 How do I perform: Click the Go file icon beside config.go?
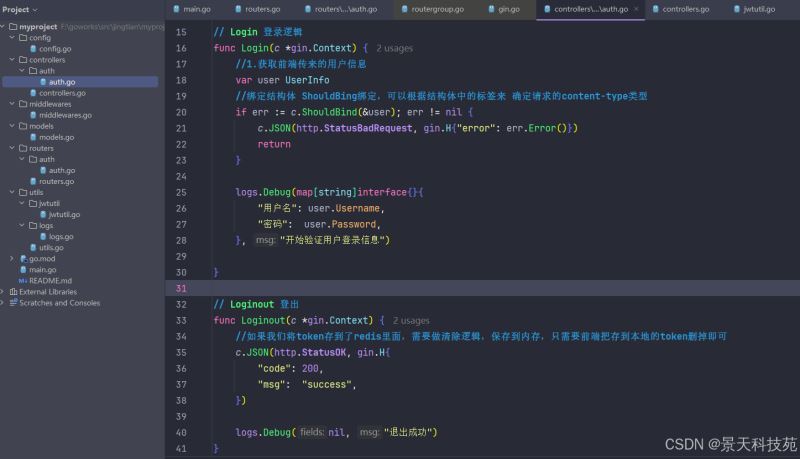pos(33,49)
